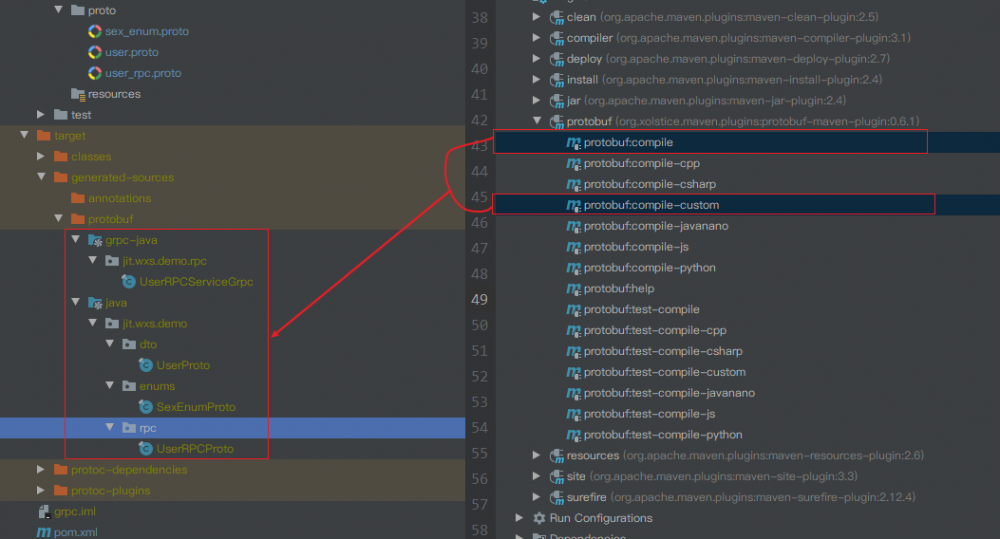Viewport: 1000px width, 539px height.
Task: Expand the test folder
Action: [41, 115]
